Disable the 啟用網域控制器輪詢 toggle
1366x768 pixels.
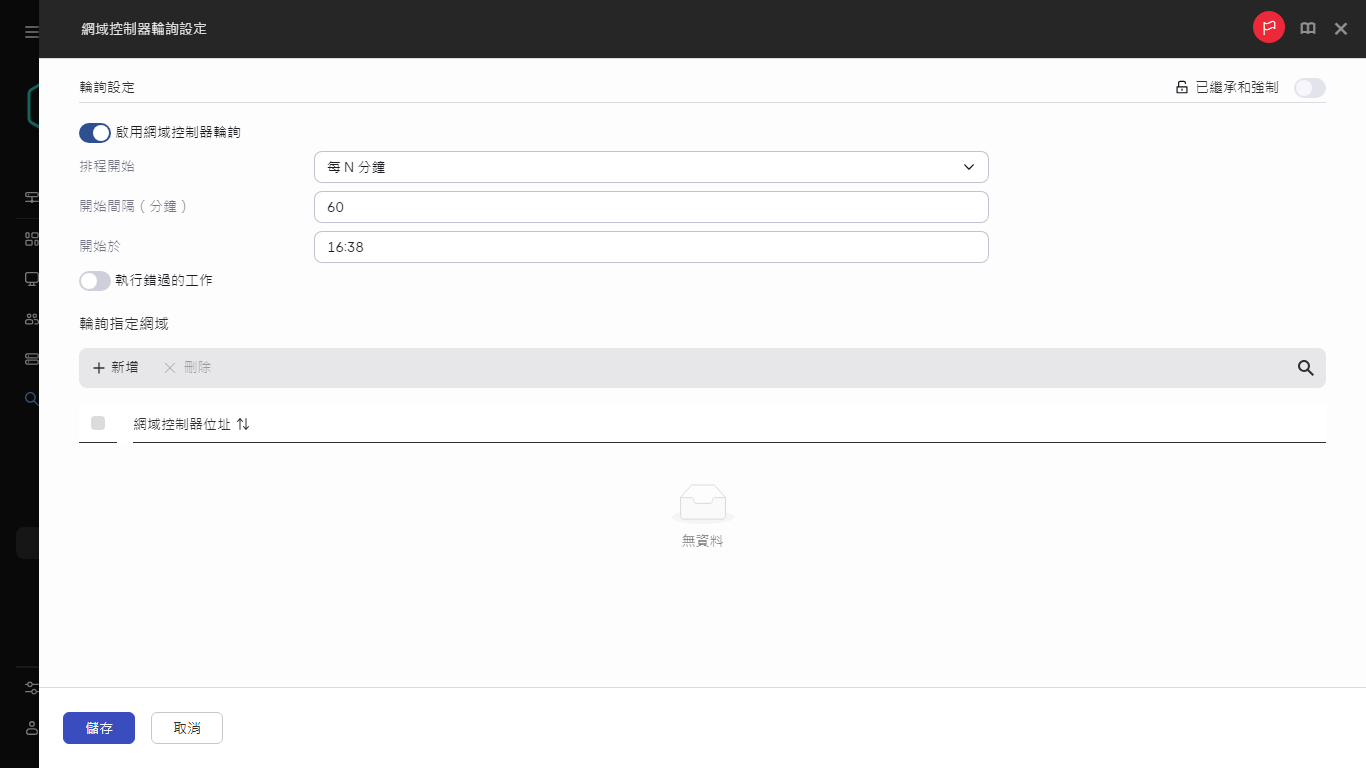coord(95,132)
